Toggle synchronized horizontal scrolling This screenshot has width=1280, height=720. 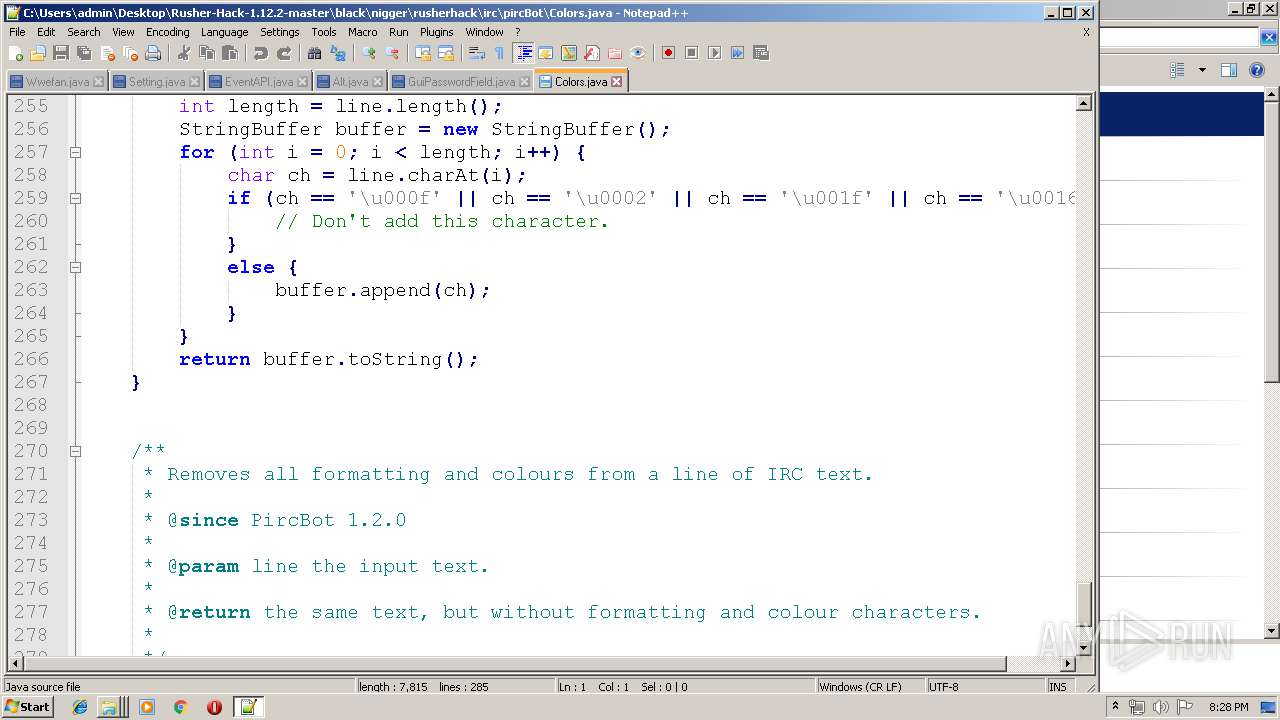pos(446,53)
